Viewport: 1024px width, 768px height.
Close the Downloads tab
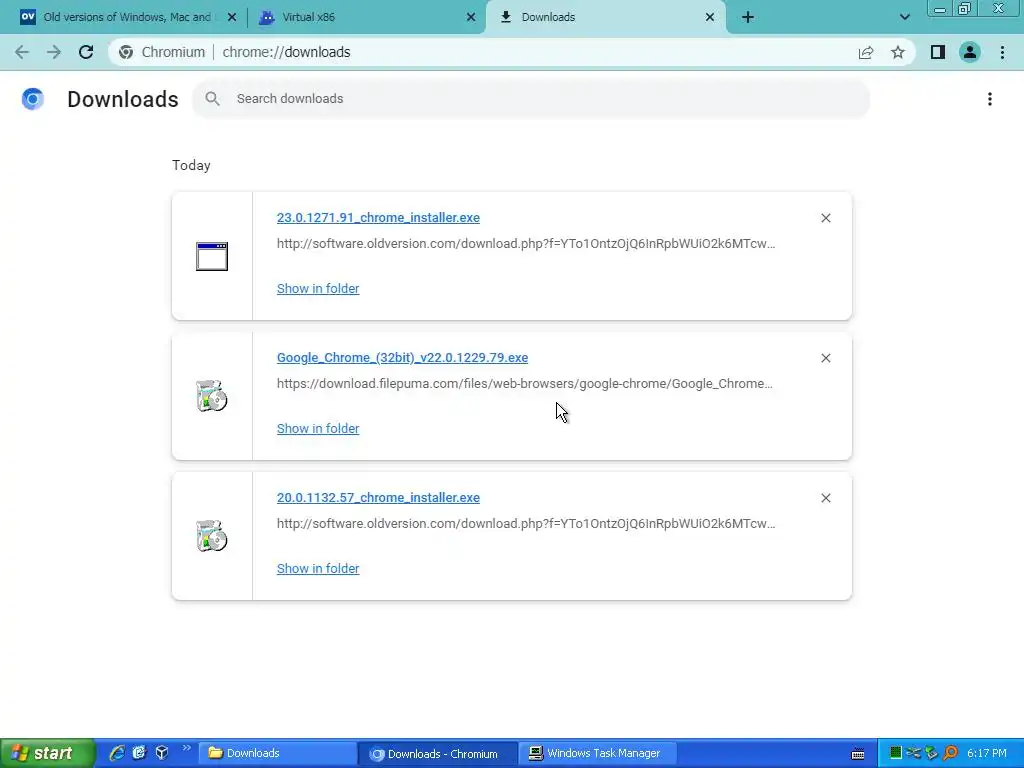[710, 17]
